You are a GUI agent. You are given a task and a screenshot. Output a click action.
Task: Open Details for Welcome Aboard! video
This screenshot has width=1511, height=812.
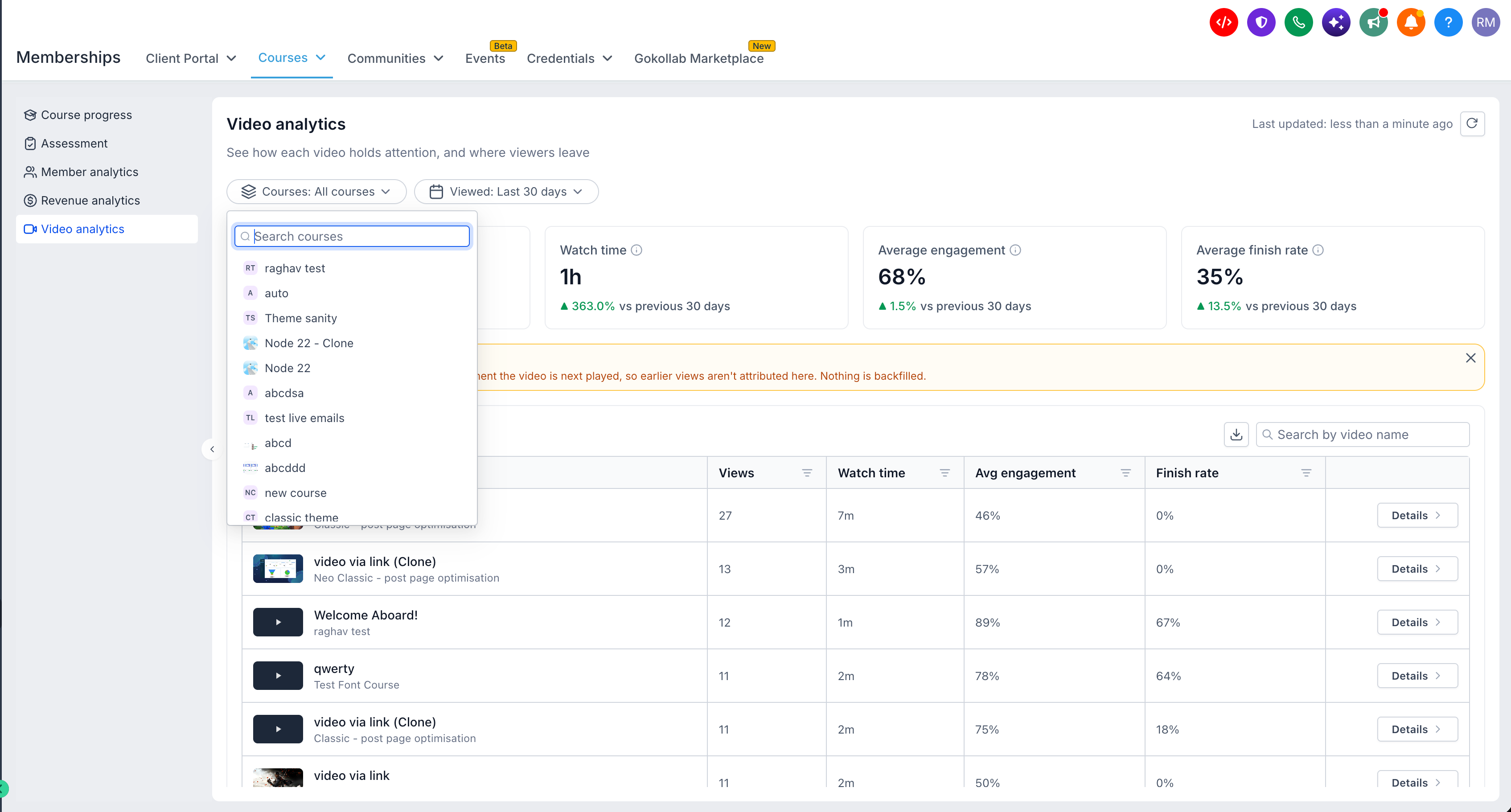pos(1417,622)
